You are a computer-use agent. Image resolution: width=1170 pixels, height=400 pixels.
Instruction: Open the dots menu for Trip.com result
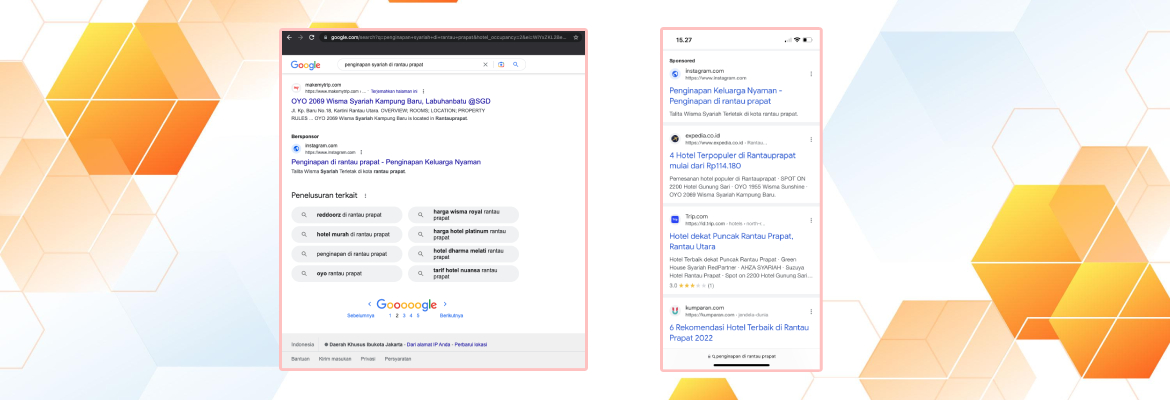(x=811, y=220)
